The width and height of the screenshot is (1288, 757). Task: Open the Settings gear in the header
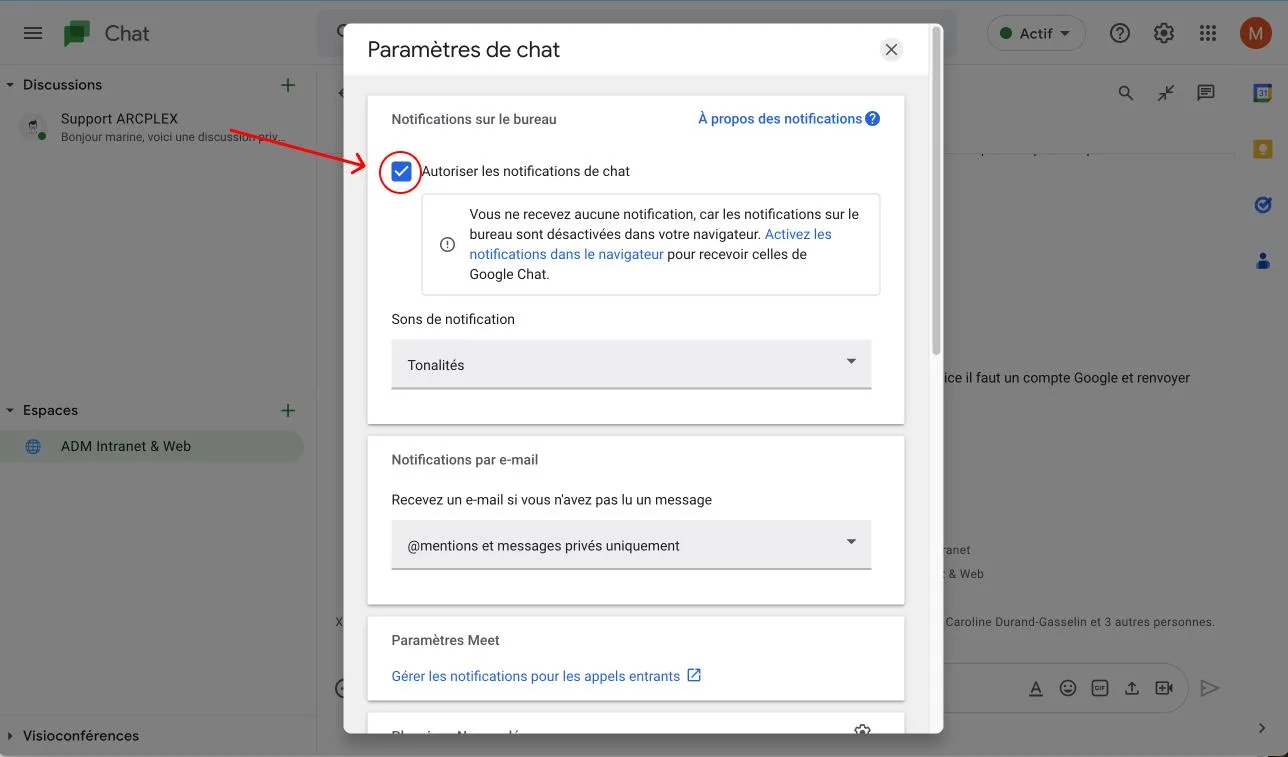1164,33
